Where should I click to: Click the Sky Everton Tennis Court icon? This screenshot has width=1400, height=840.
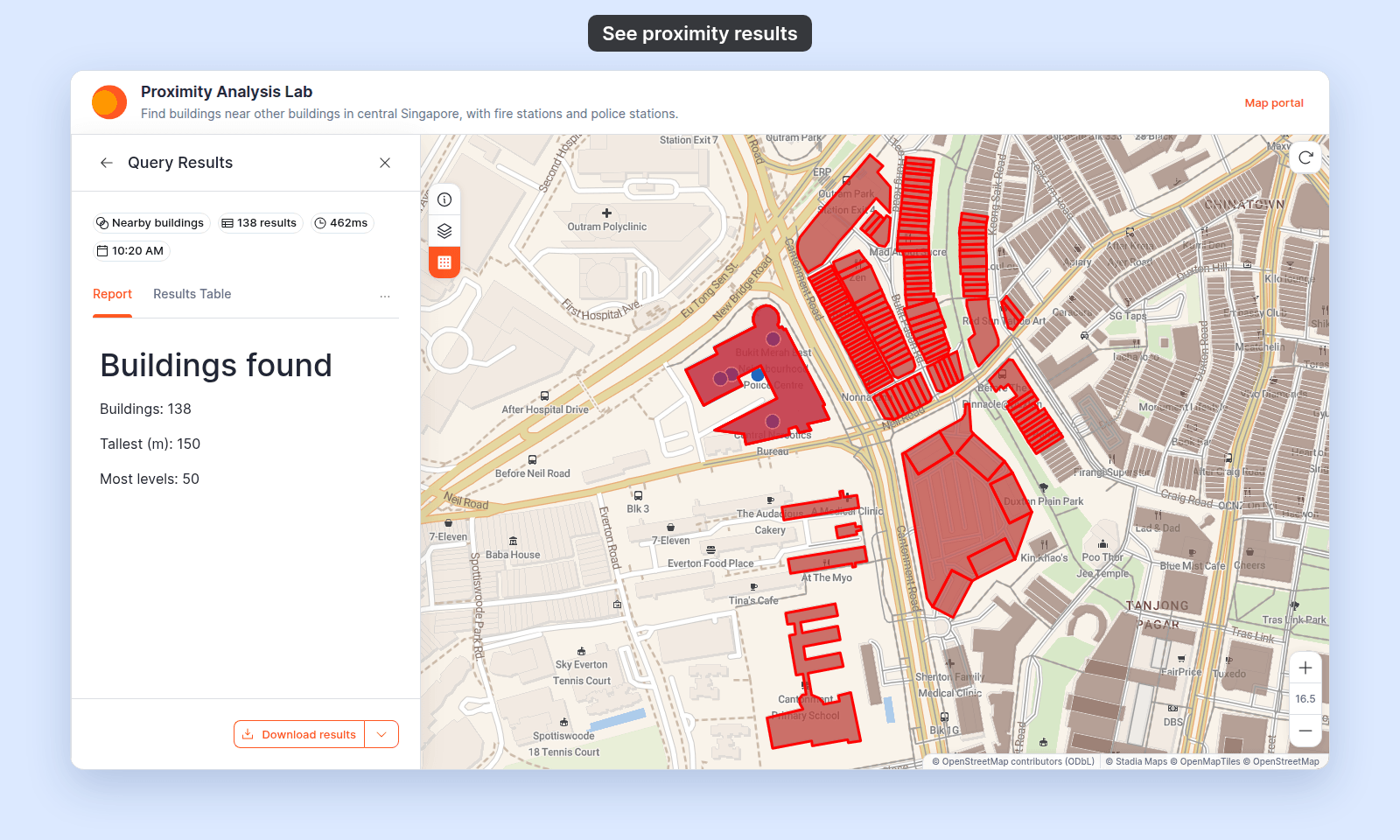coord(581,652)
